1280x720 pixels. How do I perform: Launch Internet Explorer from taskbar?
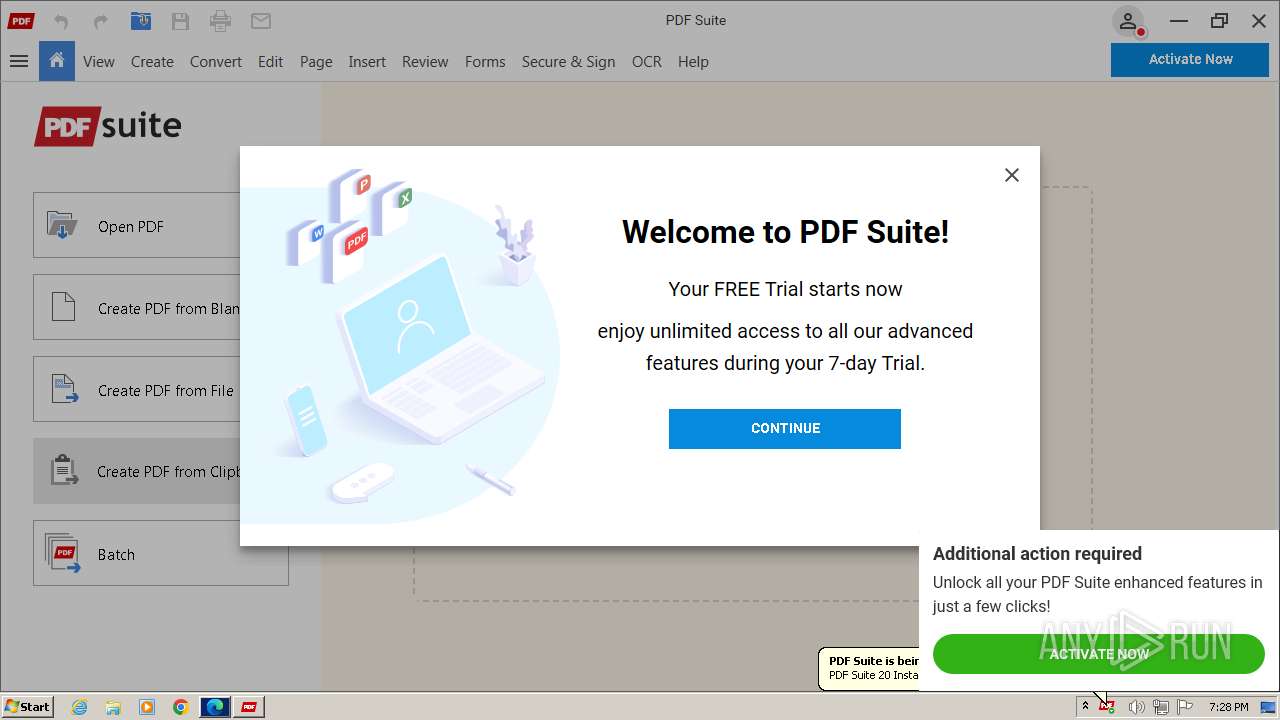(x=79, y=707)
